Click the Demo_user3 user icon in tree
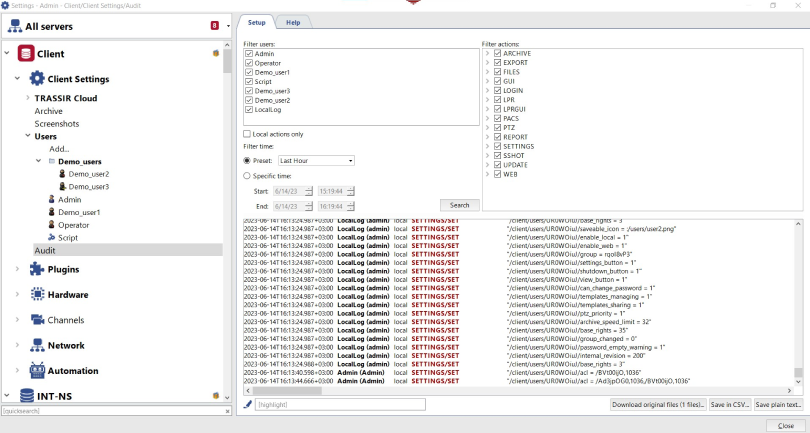 (x=63, y=187)
